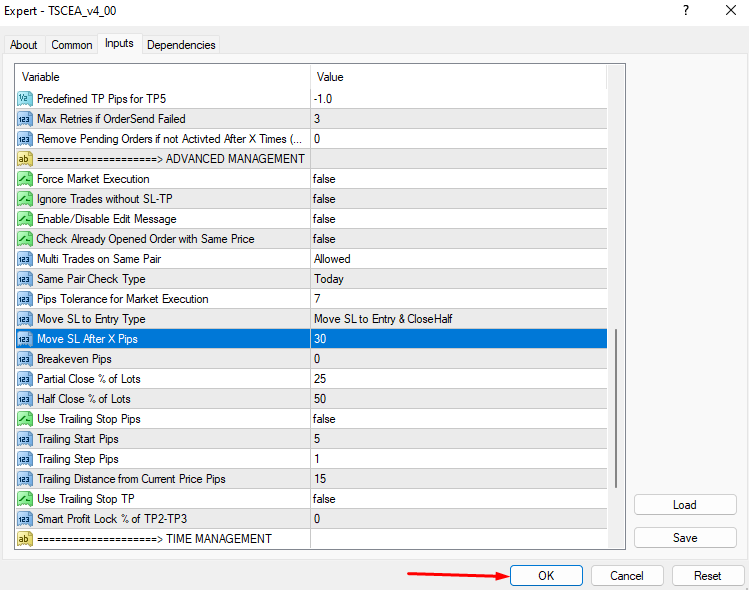Click the icon beside Use Trailing Stop Pips
This screenshot has height=590, width=749.
(25, 419)
